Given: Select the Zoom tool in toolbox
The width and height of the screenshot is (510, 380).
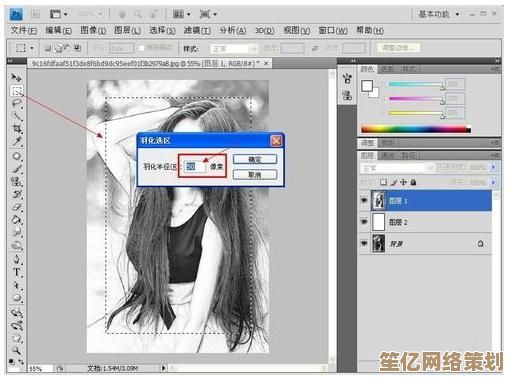Looking at the screenshot, I should pyautogui.click(x=17, y=350).
